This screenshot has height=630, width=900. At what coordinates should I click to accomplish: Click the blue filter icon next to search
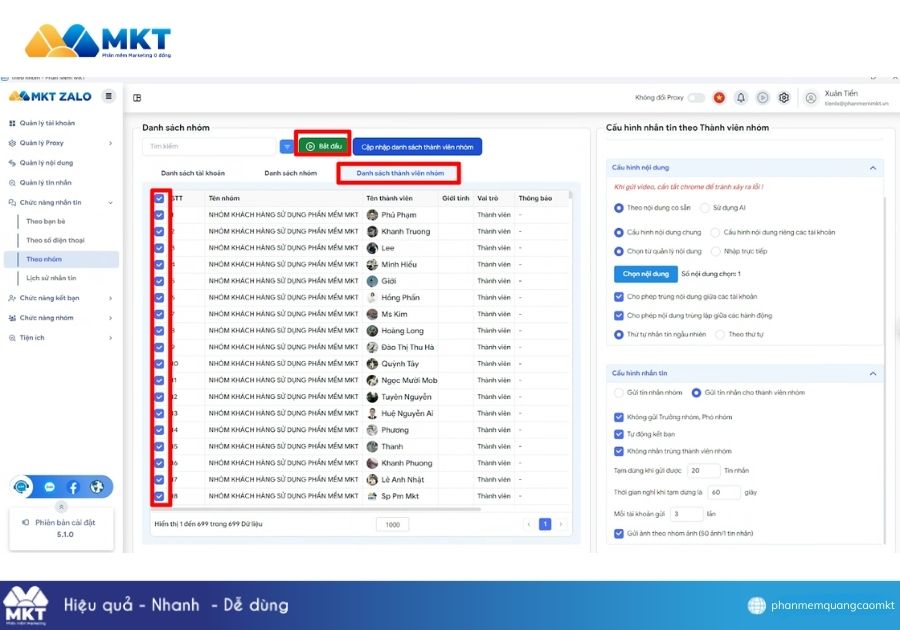(x=287, y=147)
